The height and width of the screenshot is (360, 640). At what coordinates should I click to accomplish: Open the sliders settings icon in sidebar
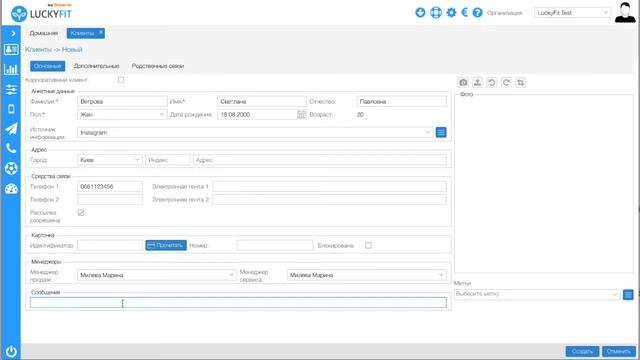click(11, 89)
